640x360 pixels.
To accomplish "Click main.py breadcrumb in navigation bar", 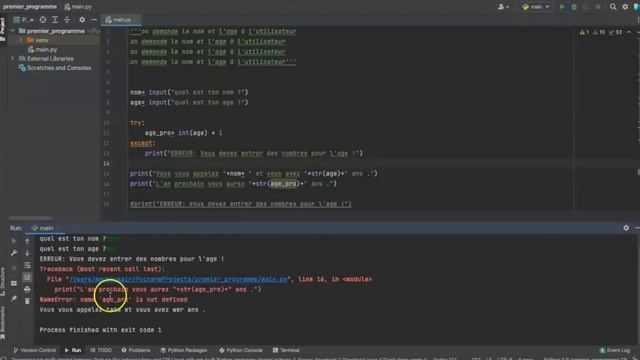I will (78, 7).
